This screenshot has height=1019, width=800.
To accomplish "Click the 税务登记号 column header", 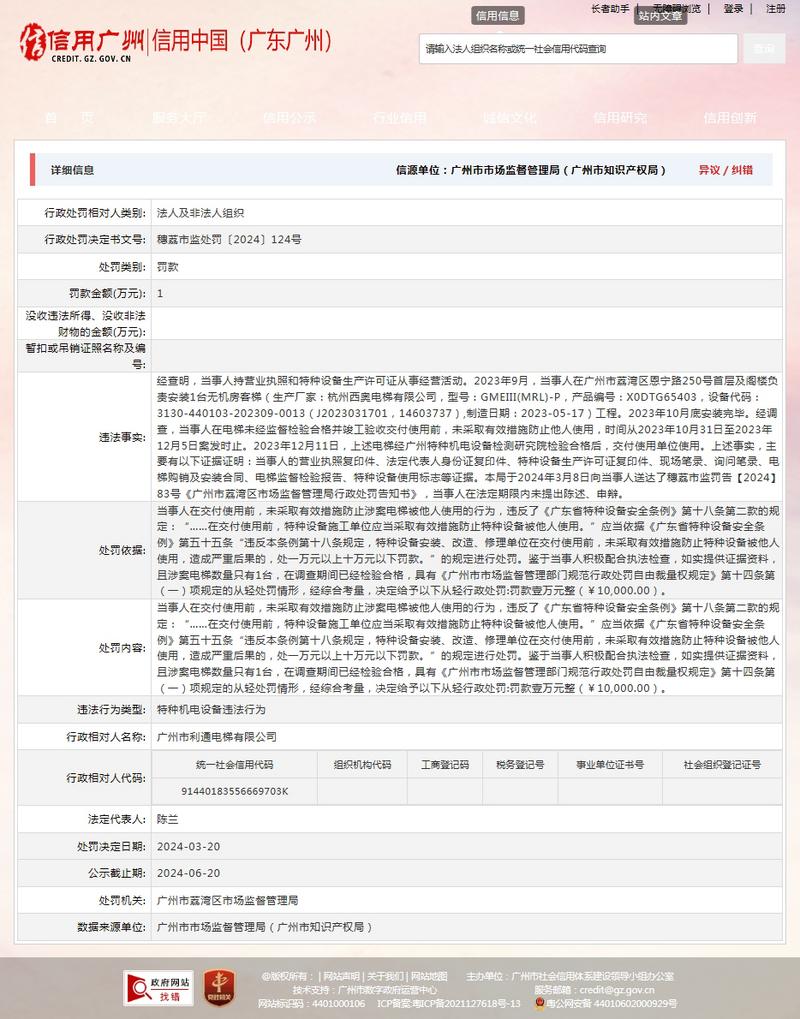I will coord(521,765).
